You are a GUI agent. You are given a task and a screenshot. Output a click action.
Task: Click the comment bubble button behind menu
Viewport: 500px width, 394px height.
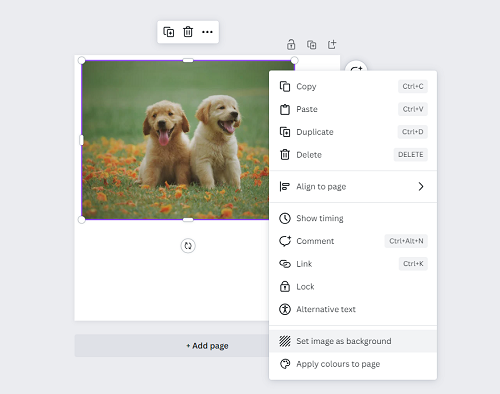point(356,66)
